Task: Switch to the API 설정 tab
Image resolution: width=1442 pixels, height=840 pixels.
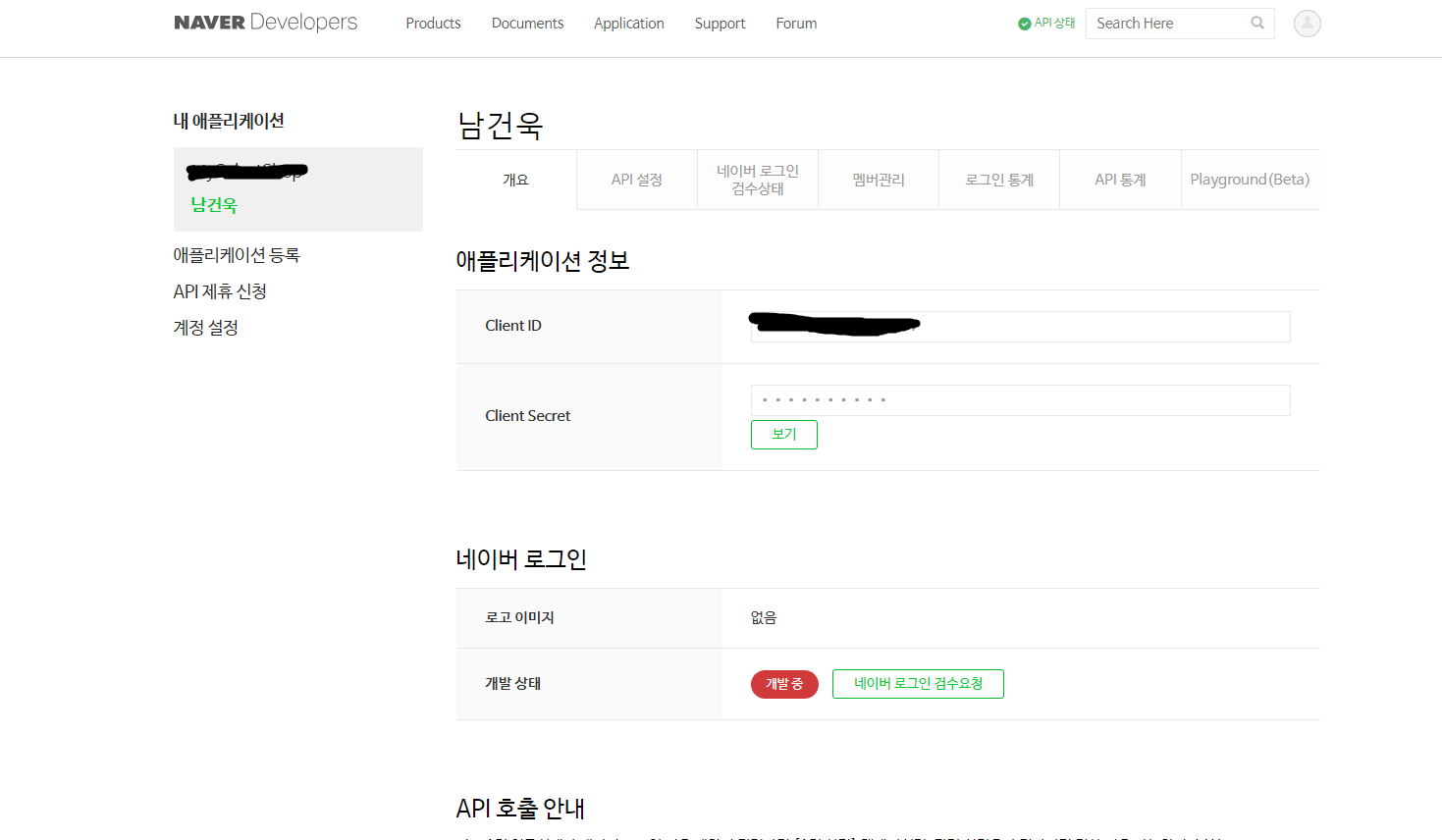Action: point(637,180)
